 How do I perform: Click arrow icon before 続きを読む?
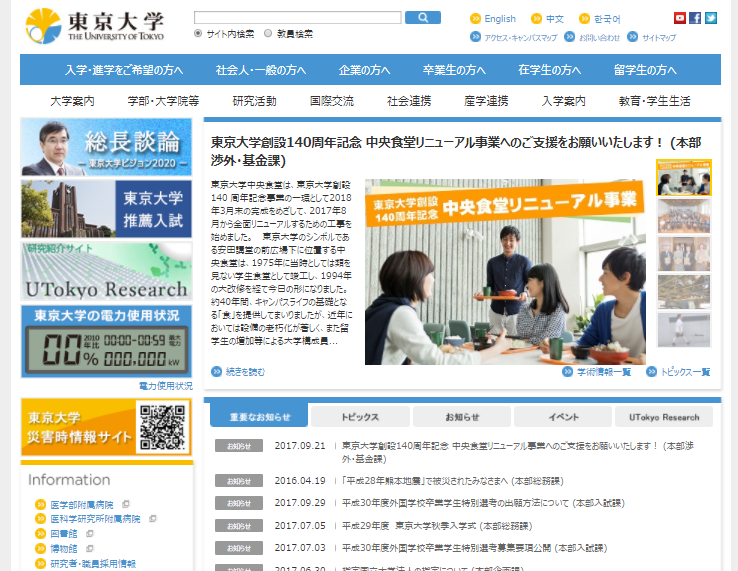[217, 371]
